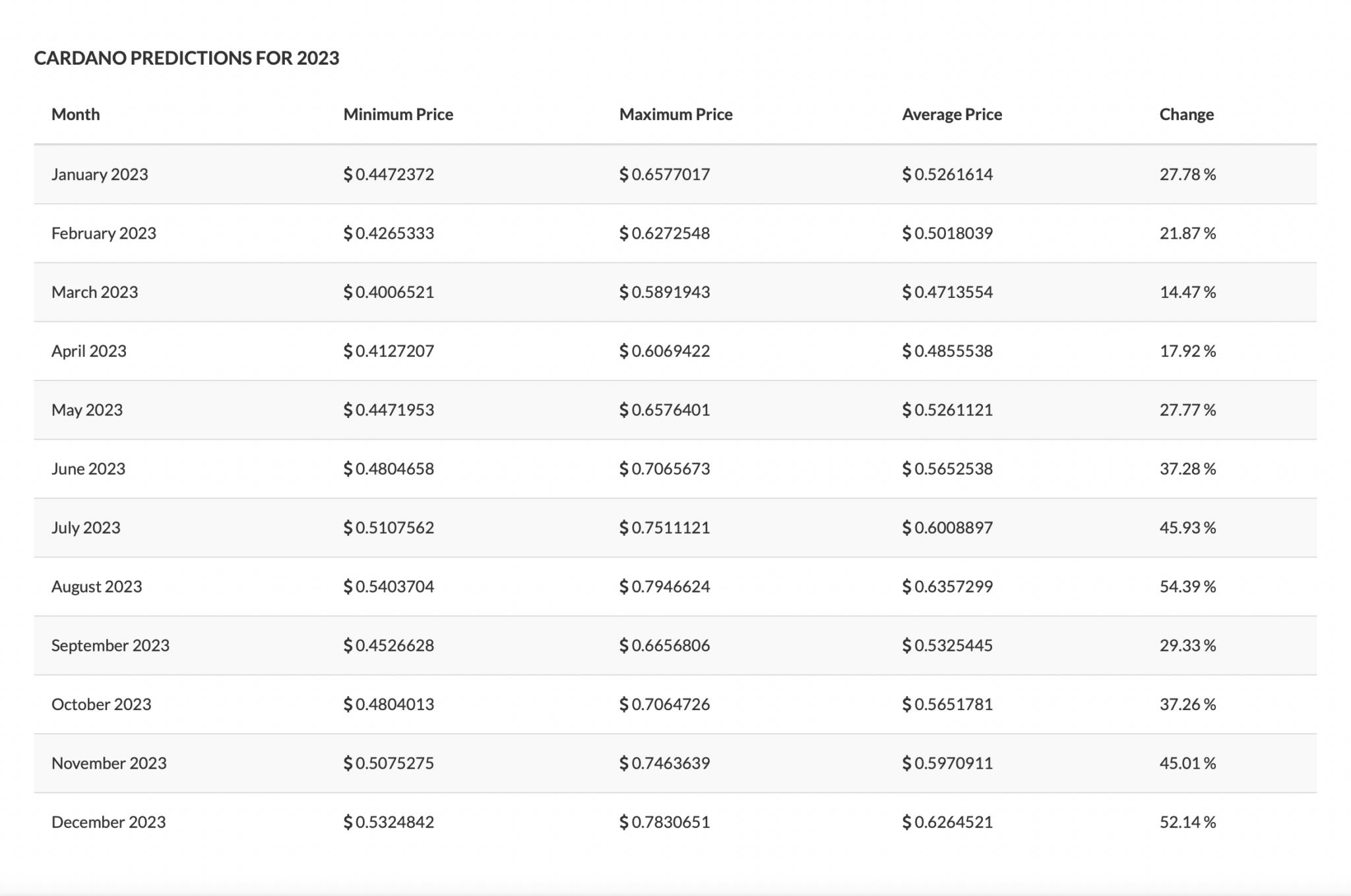Select the 37.28 % change value
This screenshot has width=1351, height=896.
1188,469
